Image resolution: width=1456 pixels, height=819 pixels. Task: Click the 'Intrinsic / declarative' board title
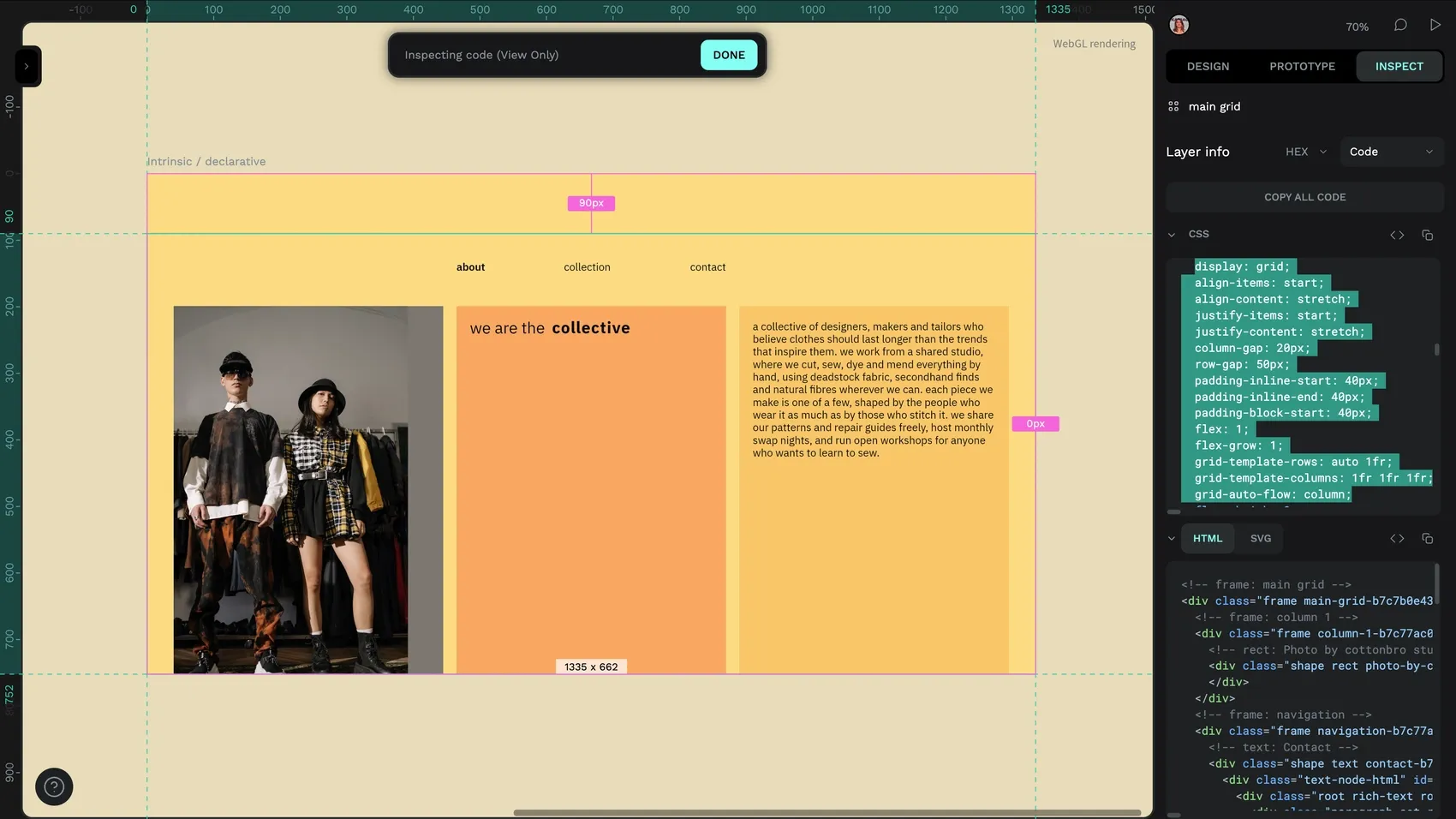coord(206,161)
